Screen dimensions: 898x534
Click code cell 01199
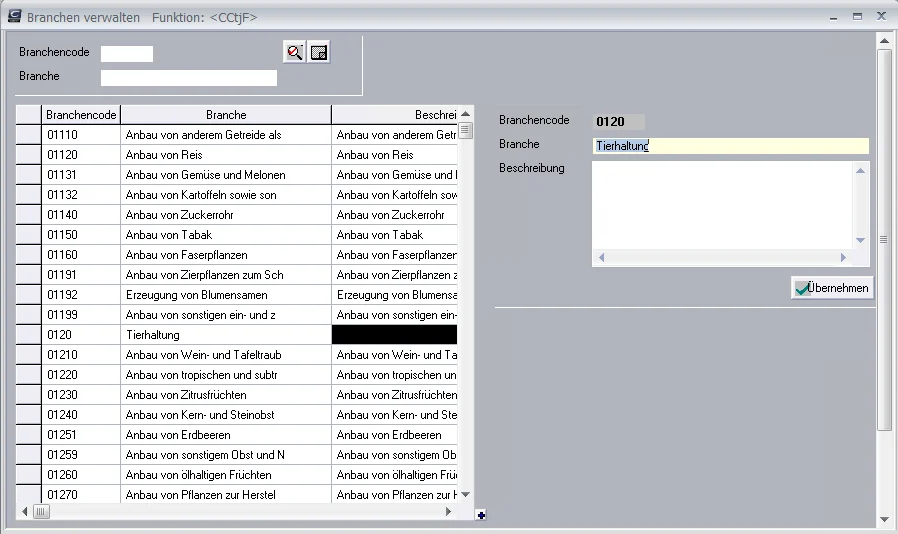tap(81, 315)
